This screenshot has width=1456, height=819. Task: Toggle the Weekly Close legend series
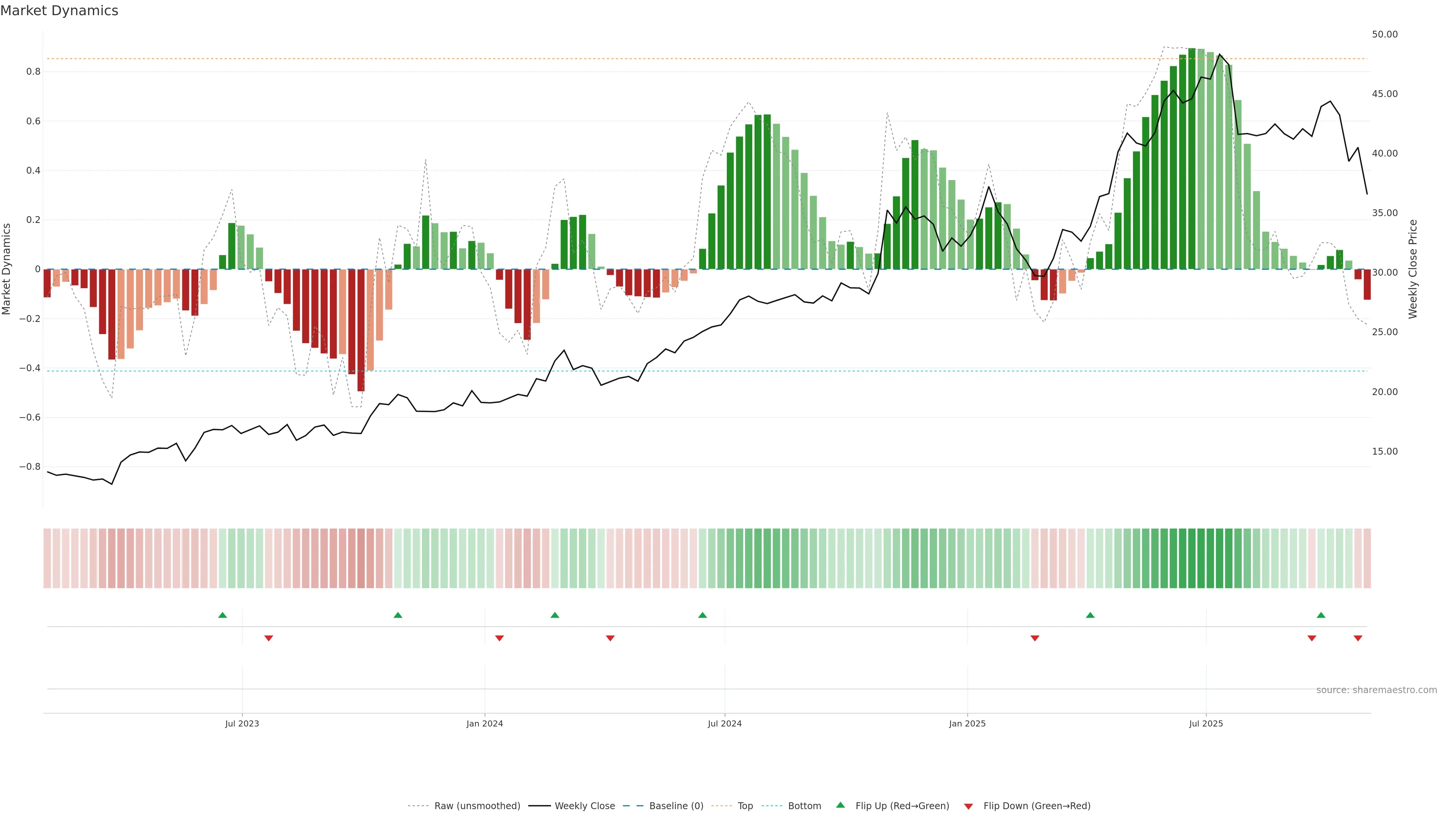click(584, 806)
